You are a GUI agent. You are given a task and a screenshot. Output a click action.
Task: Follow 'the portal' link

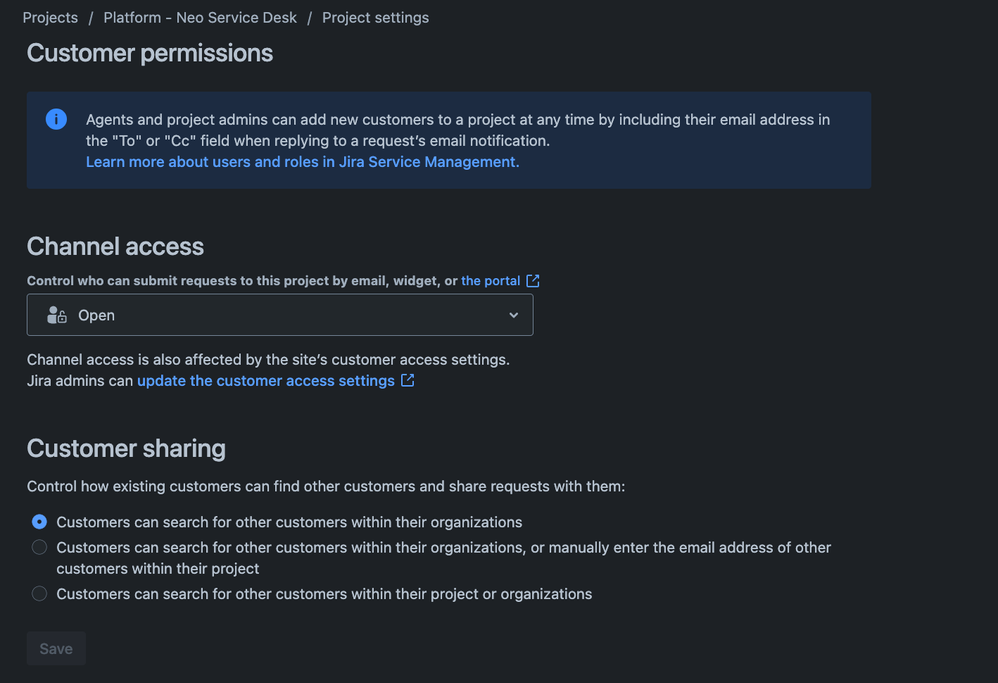point(490,281)
